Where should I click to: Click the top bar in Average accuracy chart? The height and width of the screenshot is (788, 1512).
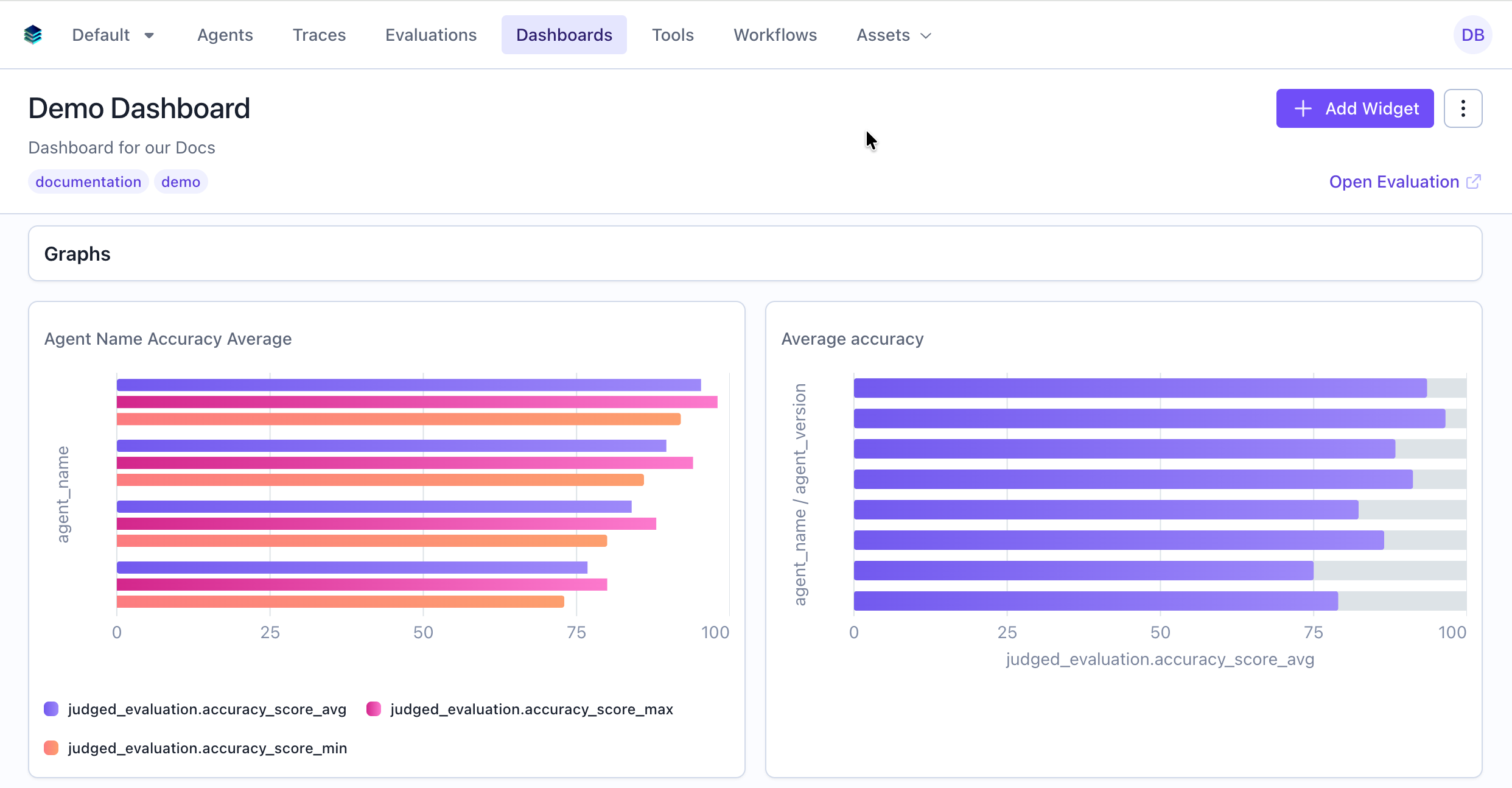[x=1139, y=388]
